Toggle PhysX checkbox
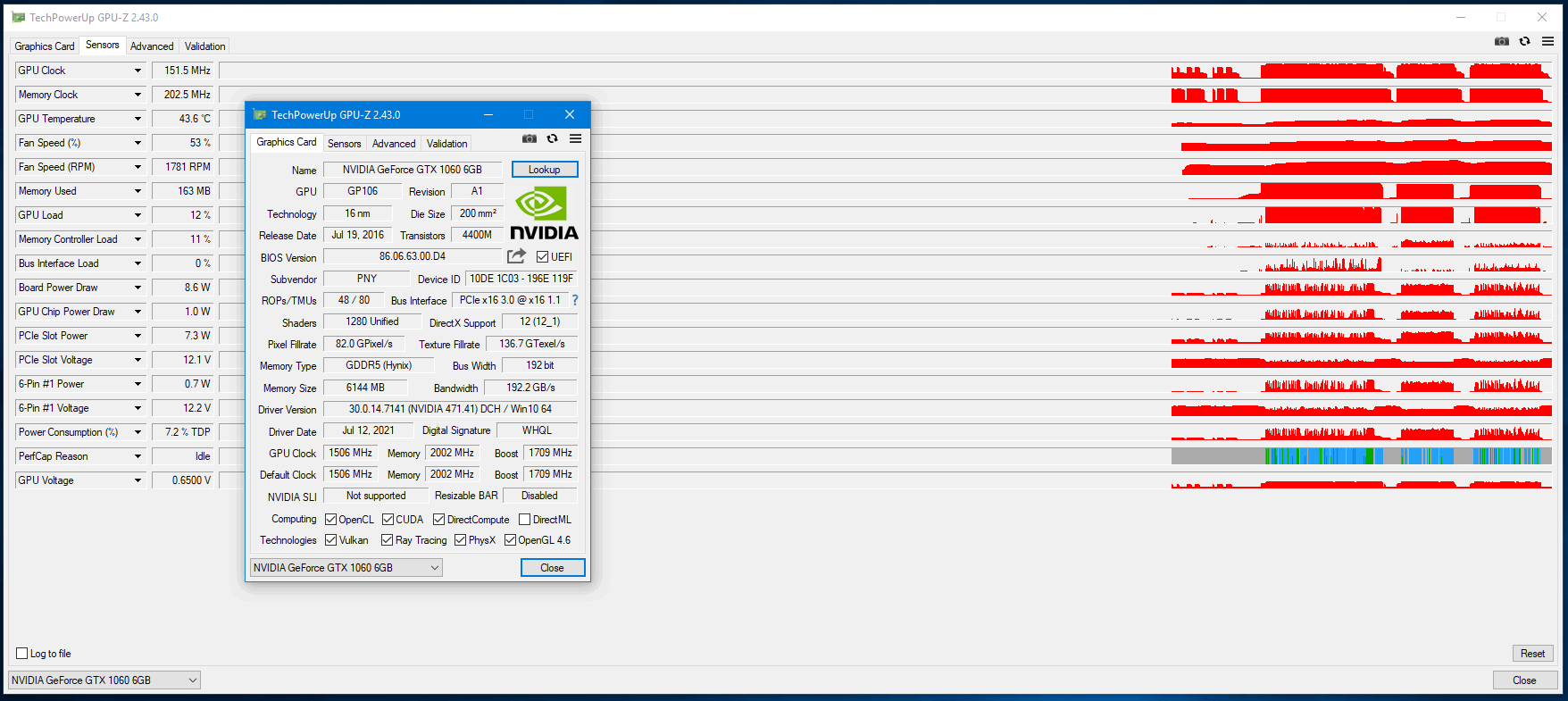1568x701 pixels. tap(460, 540)
